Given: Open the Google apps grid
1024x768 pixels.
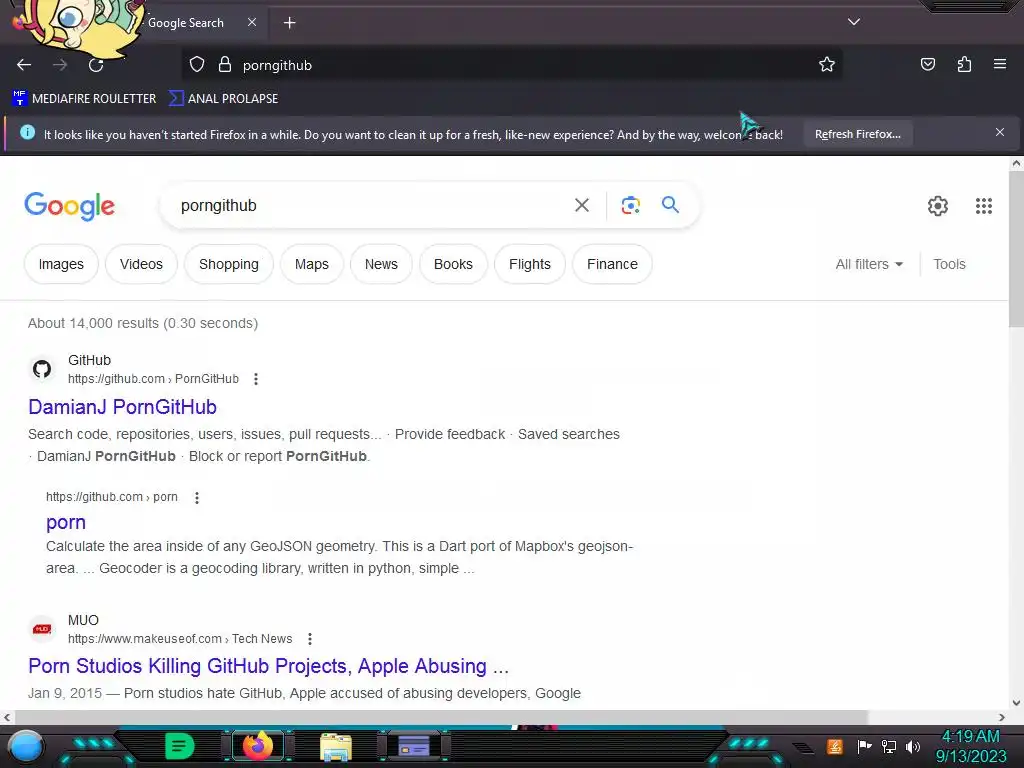Looking at the screenshot, I should tap(984, 206).
